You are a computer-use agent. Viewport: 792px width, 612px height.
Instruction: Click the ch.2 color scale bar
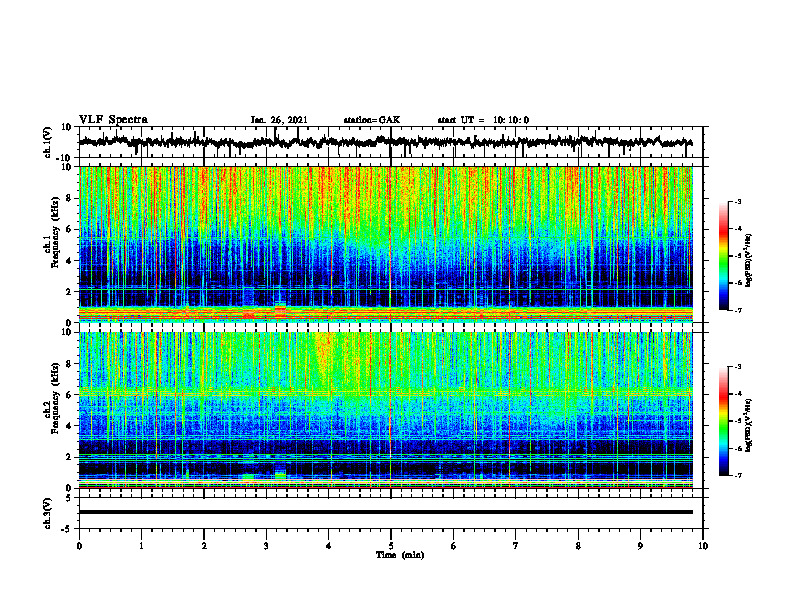tap(723, 421)
